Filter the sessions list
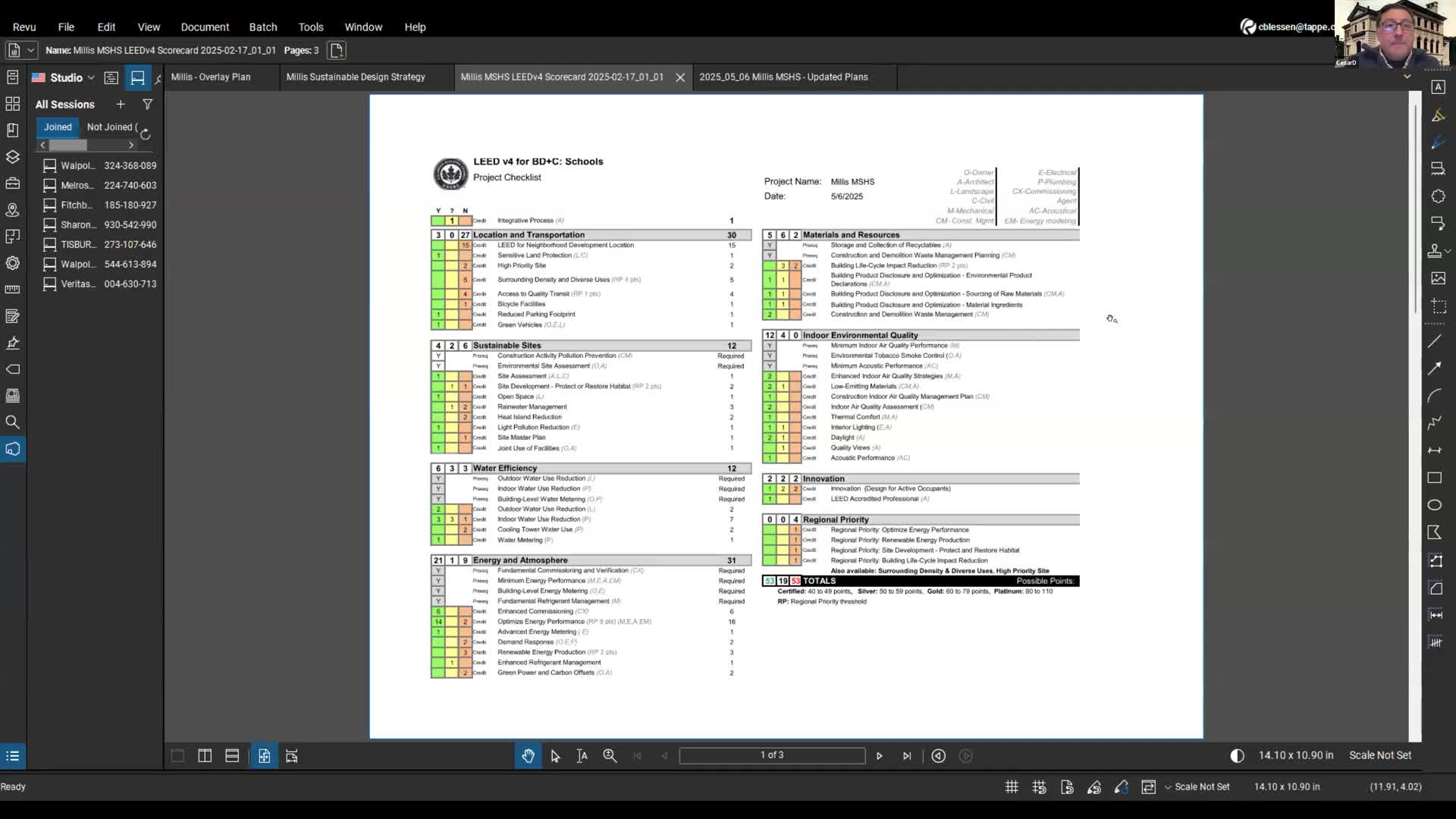 click(x=148, y=104)
